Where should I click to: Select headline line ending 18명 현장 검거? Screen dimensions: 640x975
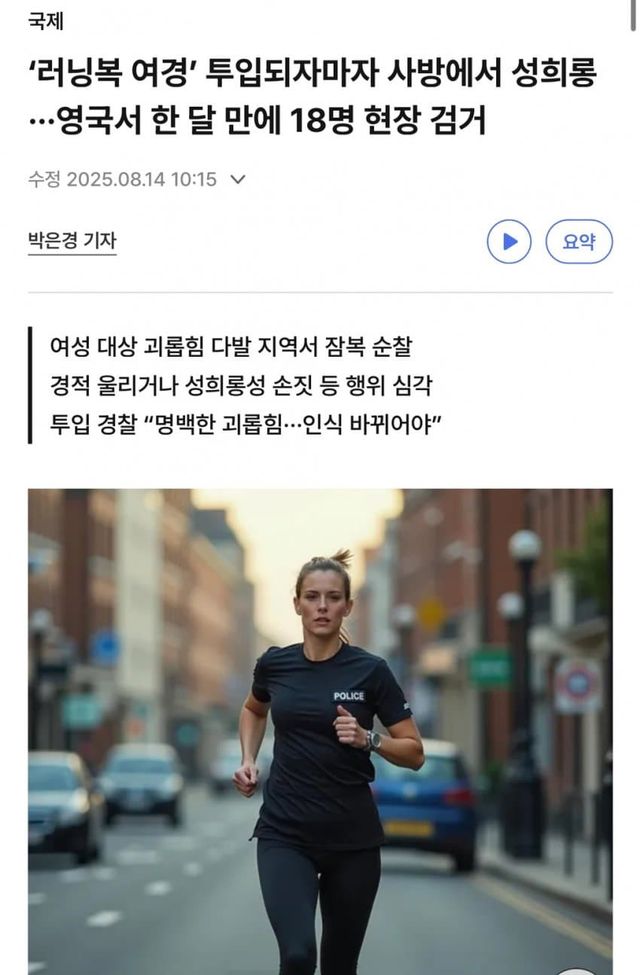point(257,121)
